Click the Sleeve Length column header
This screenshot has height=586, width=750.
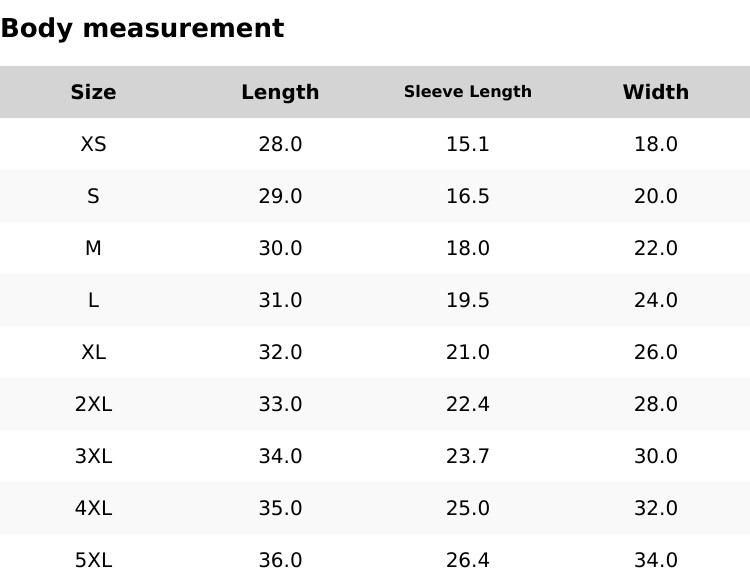(468, 92)
